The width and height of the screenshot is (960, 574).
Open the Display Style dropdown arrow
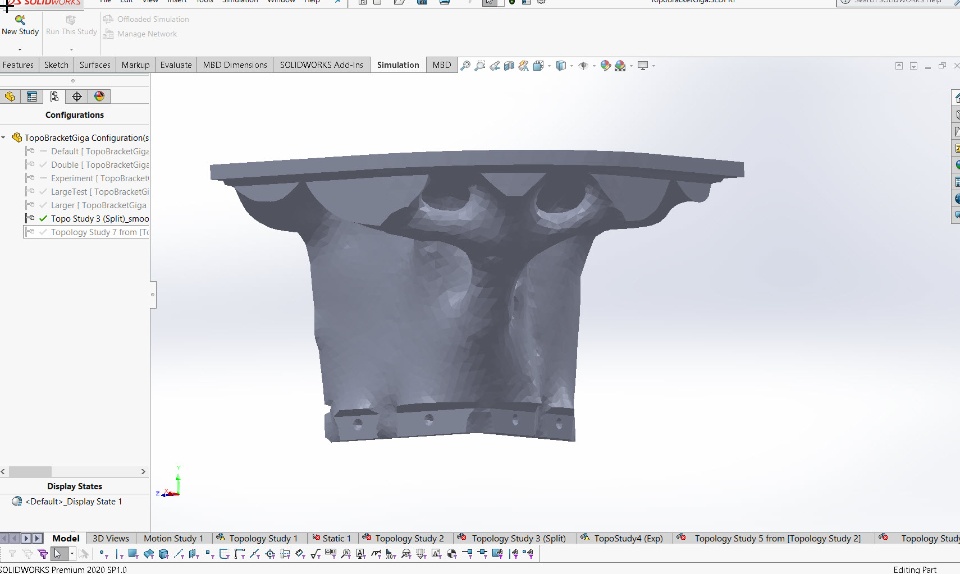point(571,65)
